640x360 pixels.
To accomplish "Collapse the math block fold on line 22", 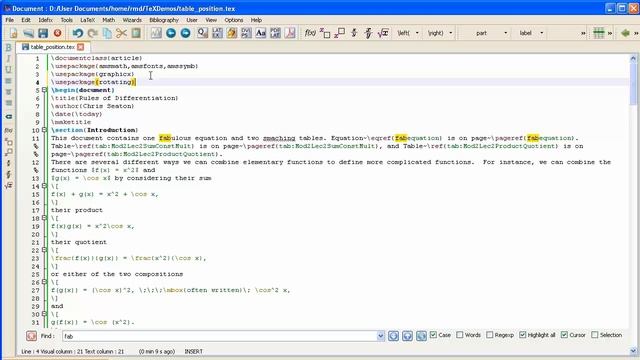I will [44, 250].
